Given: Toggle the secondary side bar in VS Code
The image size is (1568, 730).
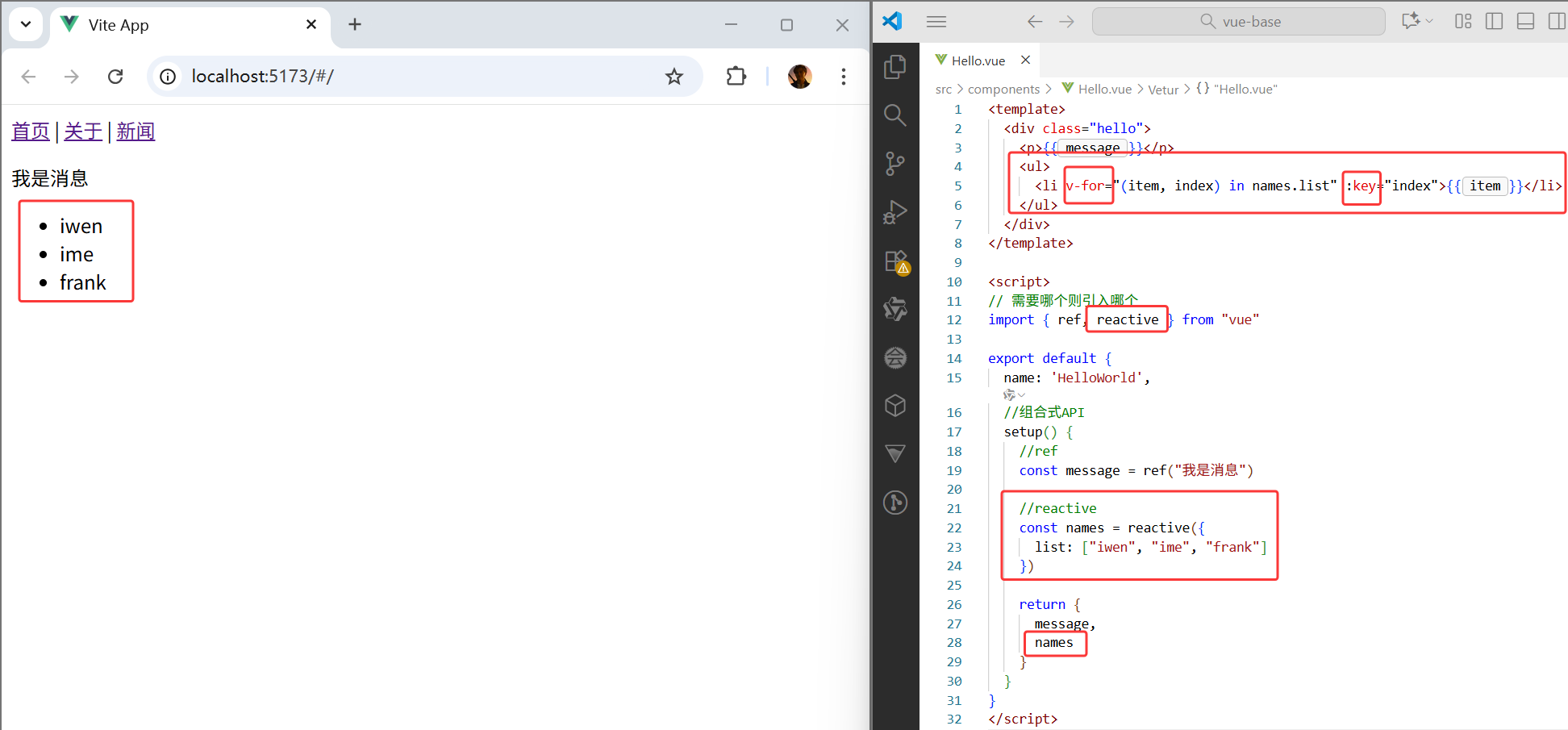Looking at the screenshot, I should tap(1557, 22).
